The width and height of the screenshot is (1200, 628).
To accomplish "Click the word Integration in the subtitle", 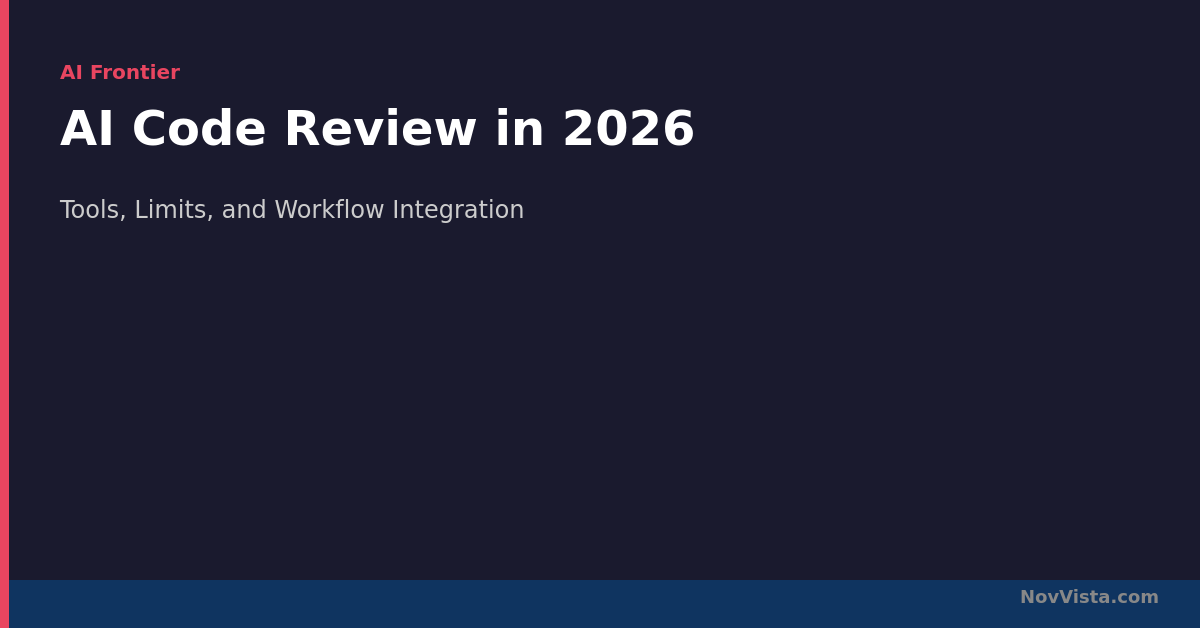I will (458, 211).
